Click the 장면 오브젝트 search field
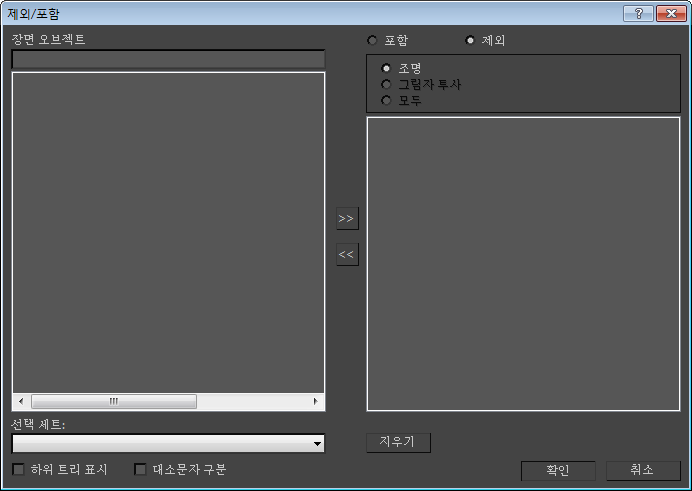The width and height of the screenshot is (692, 491). point(168,59)
